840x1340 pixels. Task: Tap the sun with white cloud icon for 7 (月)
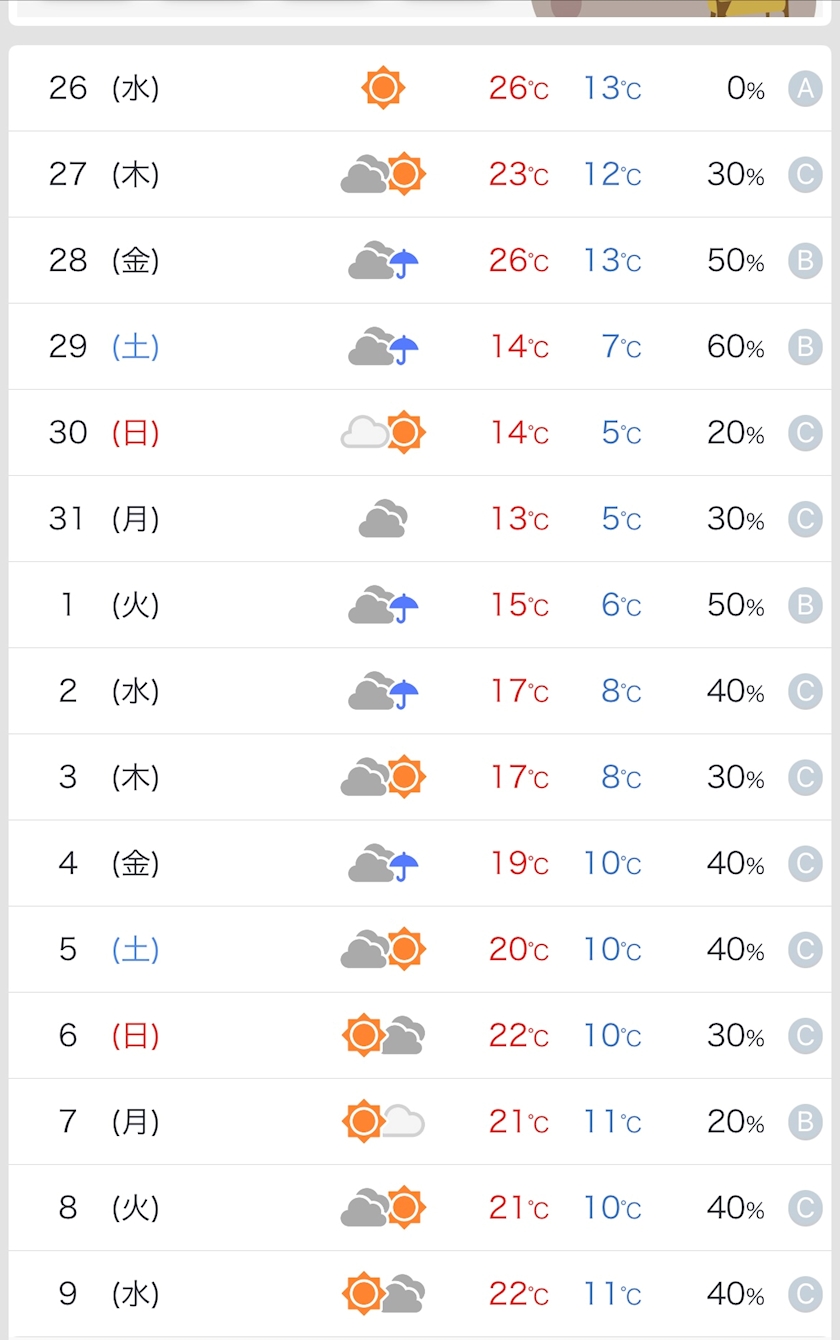pyautogui.click(x=383, y=1121)
